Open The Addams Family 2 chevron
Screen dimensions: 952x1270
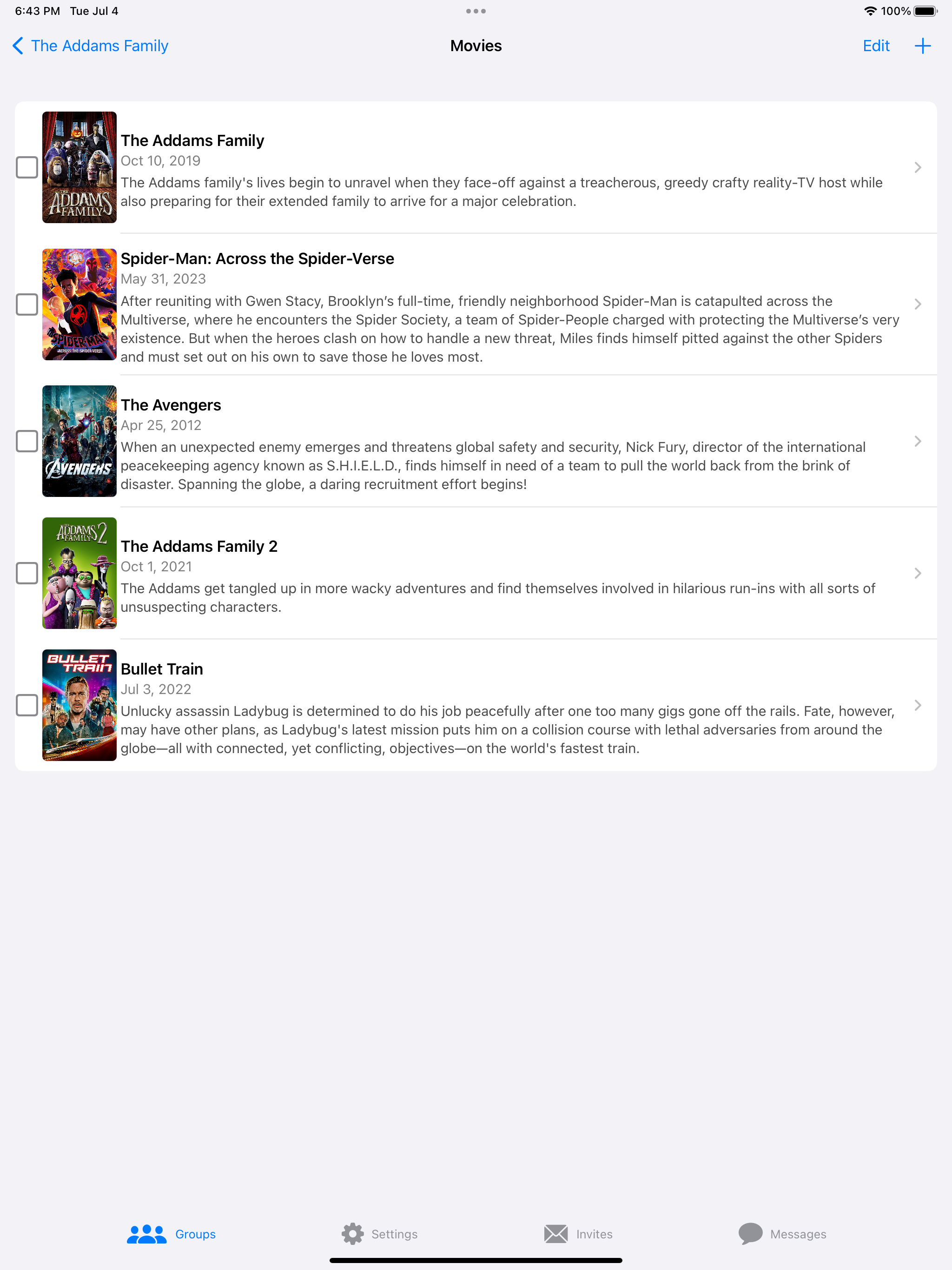pyautogui.click(x=918, y=573)
